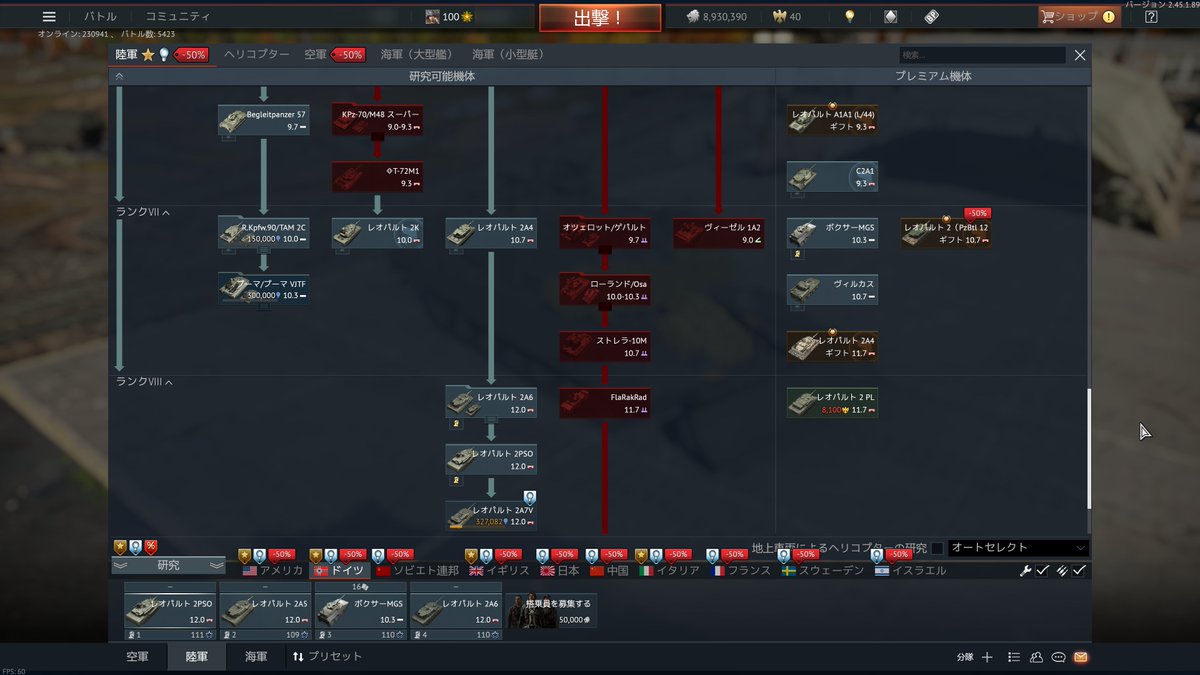Click the golden eagles balance 40

[x=787, y=17]
